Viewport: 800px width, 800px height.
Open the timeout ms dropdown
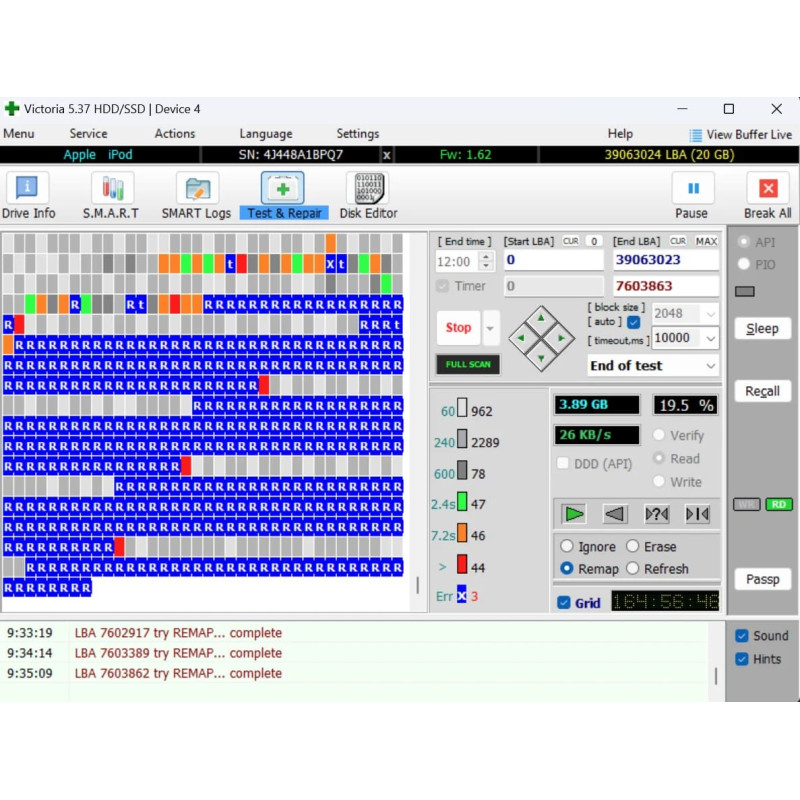(710, 338)
